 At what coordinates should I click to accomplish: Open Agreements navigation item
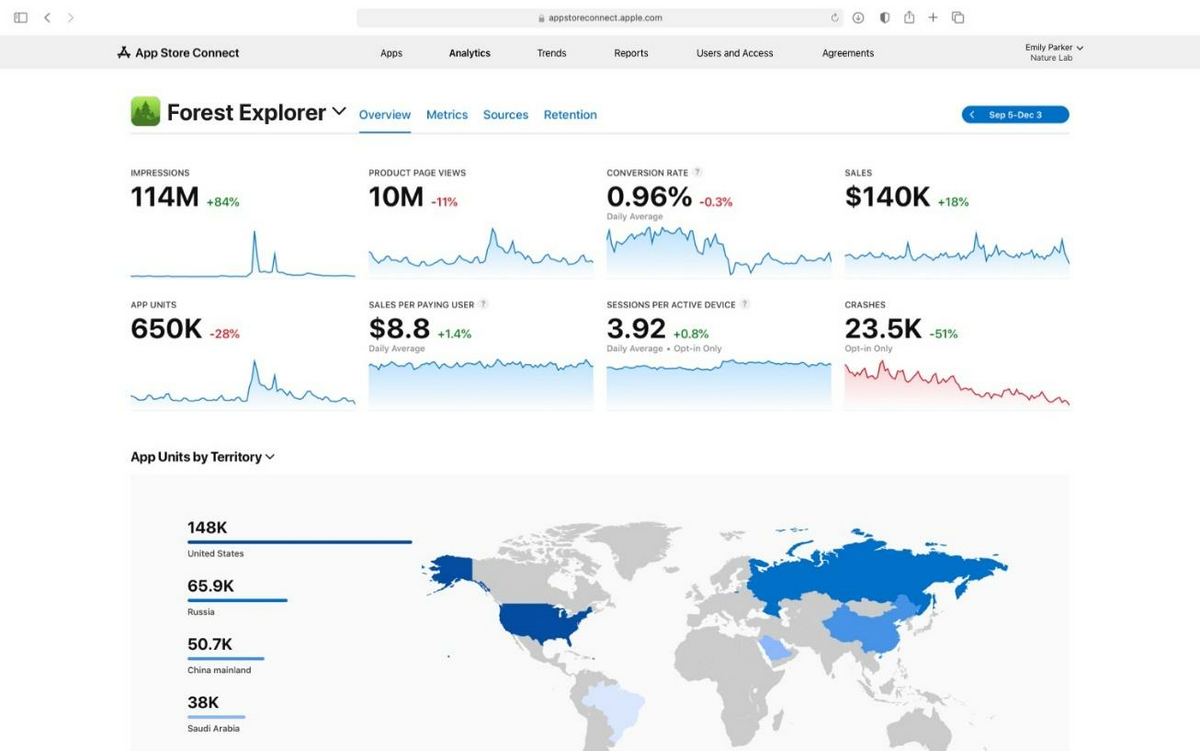pos(848,53)
